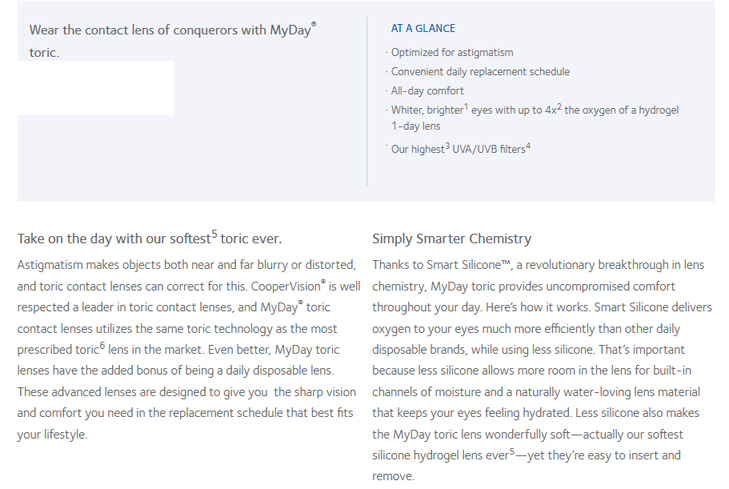This screenshot has height=489, width=729.
Task: Click the words your lifestyle ending paragraph
Action: 52,435
